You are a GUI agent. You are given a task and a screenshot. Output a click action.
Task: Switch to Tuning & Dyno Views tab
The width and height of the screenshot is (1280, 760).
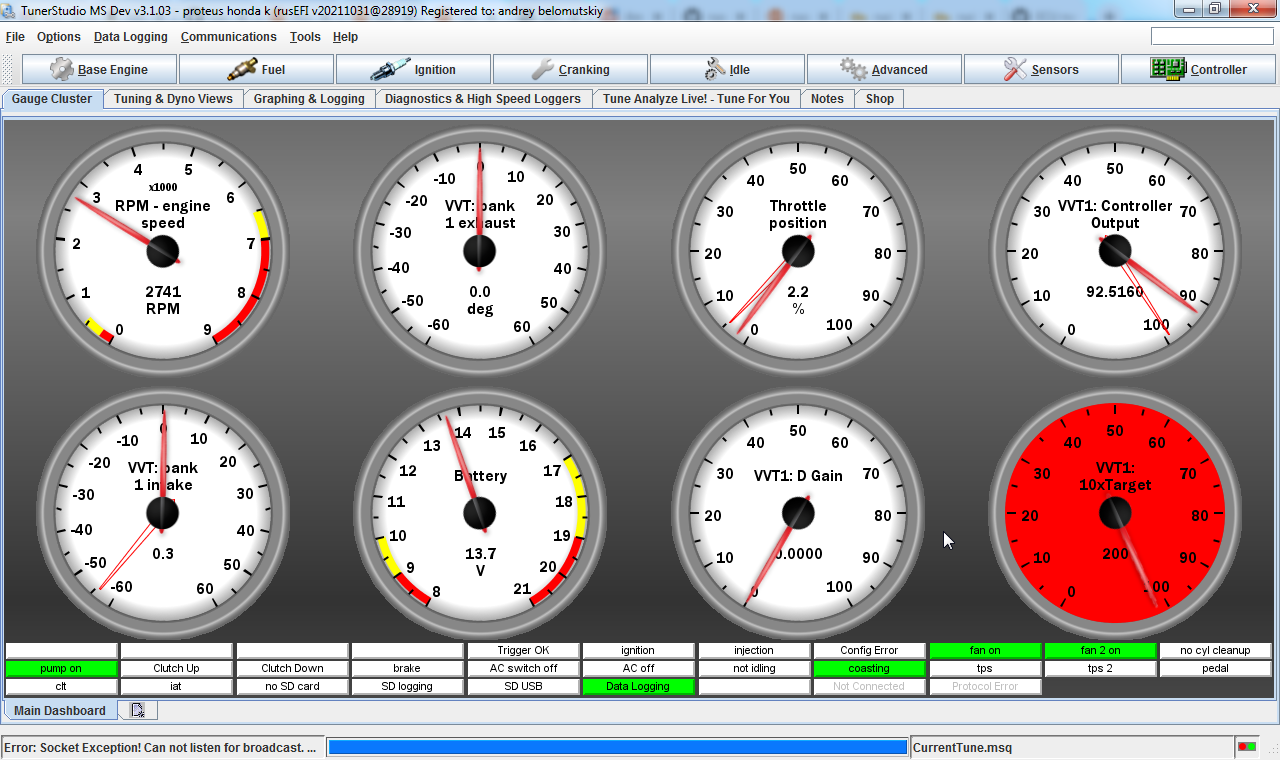[x=173, y=99]
